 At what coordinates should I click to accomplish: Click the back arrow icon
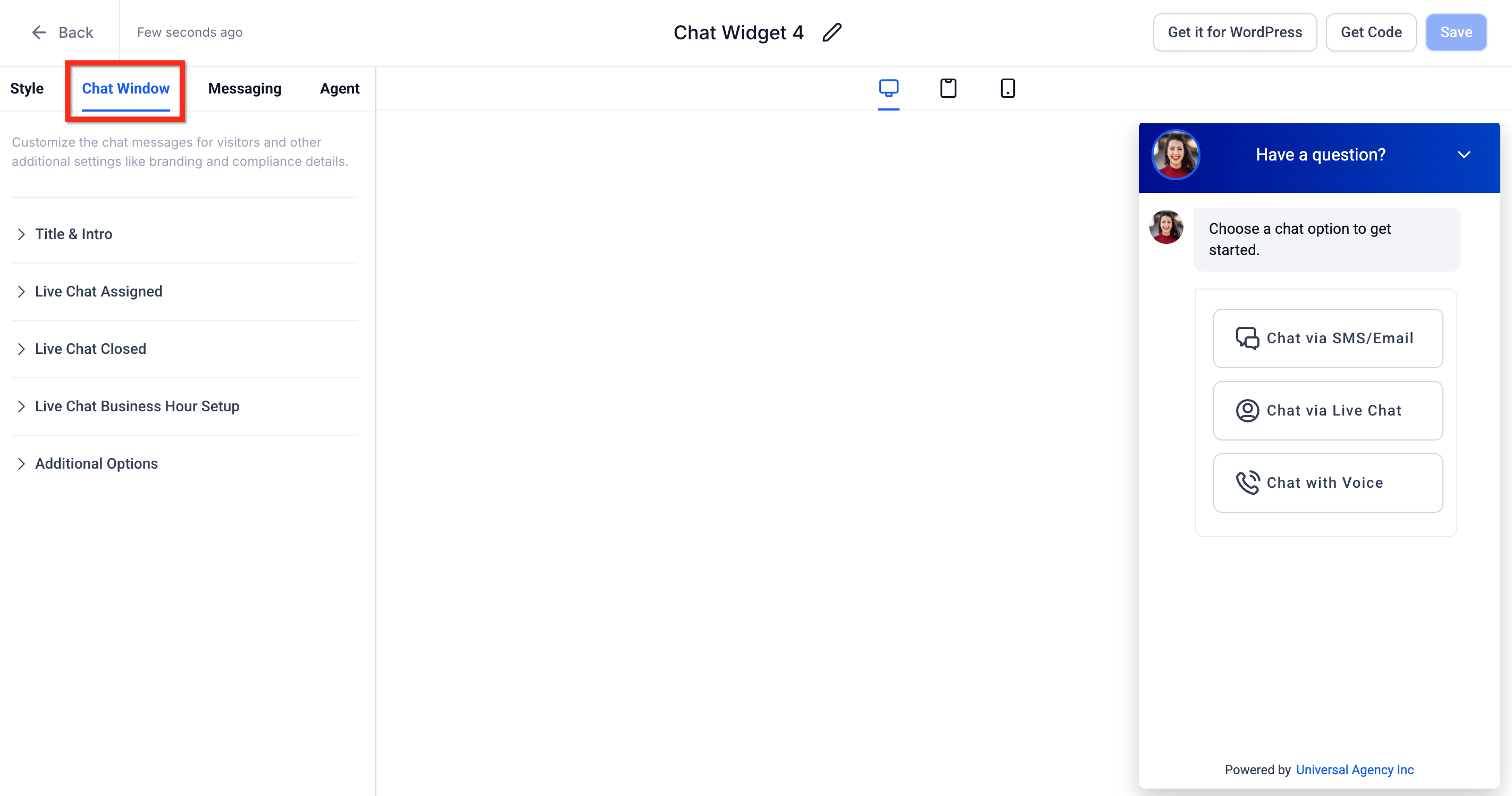pyautogui.click(x=39, y=32)
